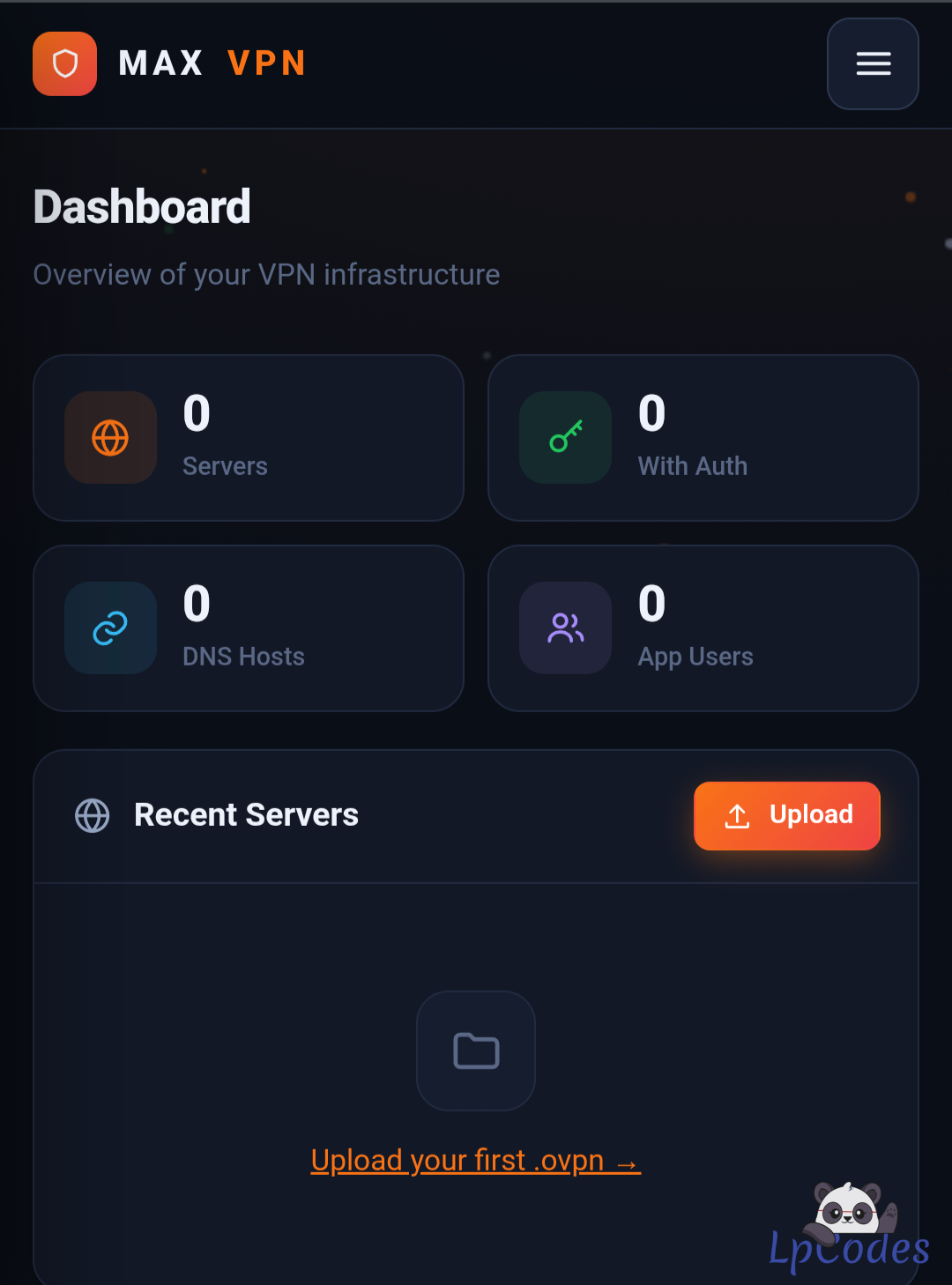The width and height of the screenshot is (952, 1285).
Task: Click the upload arrow icon in the Upload button
Action: coord(737,816)
